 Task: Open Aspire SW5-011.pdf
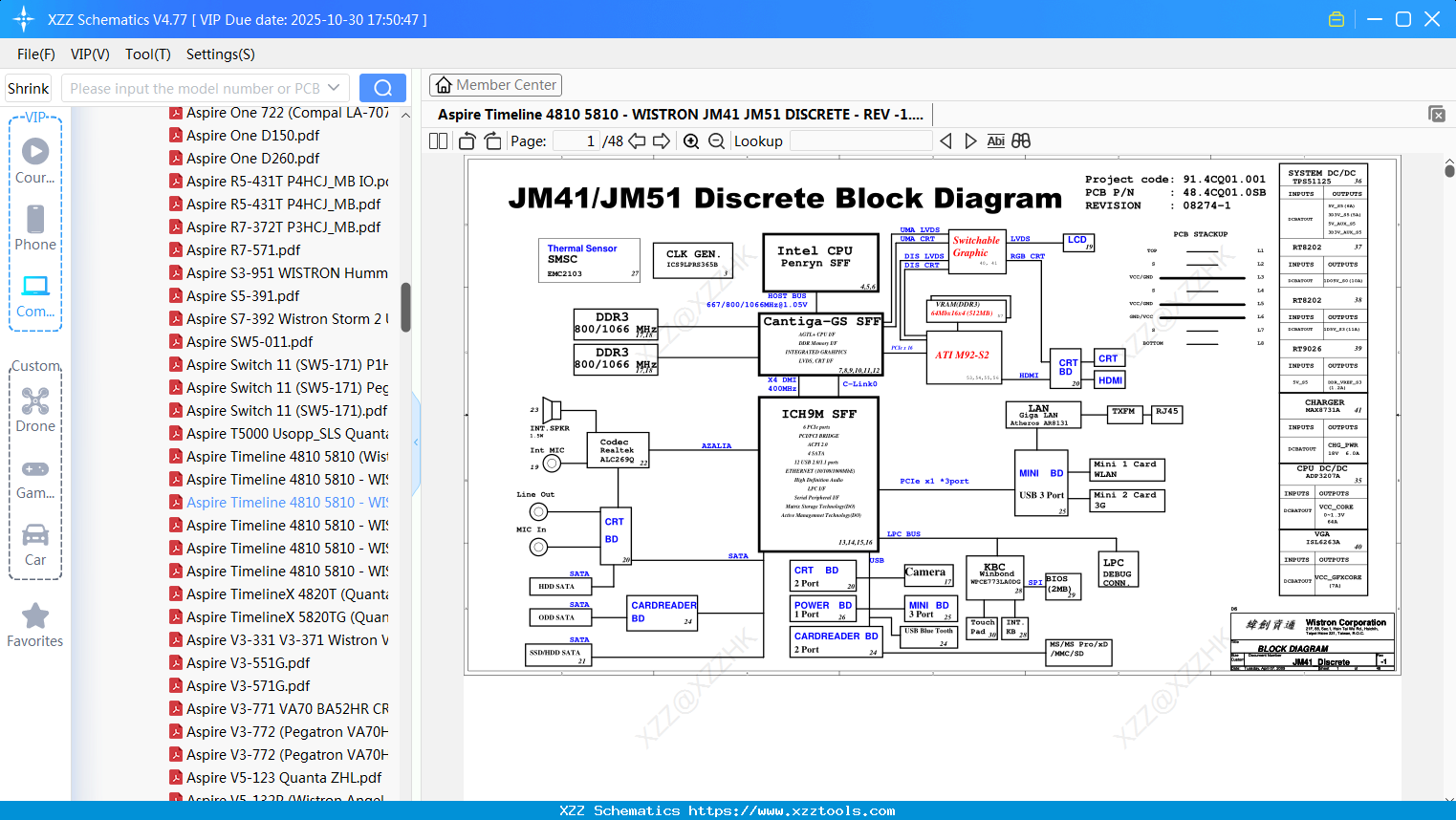pyautogui.click(x=250, y=342)
